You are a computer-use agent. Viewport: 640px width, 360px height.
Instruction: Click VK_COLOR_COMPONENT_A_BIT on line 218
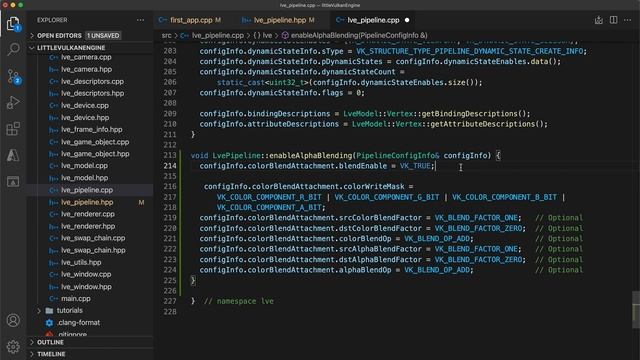click(x=269, y=207)
